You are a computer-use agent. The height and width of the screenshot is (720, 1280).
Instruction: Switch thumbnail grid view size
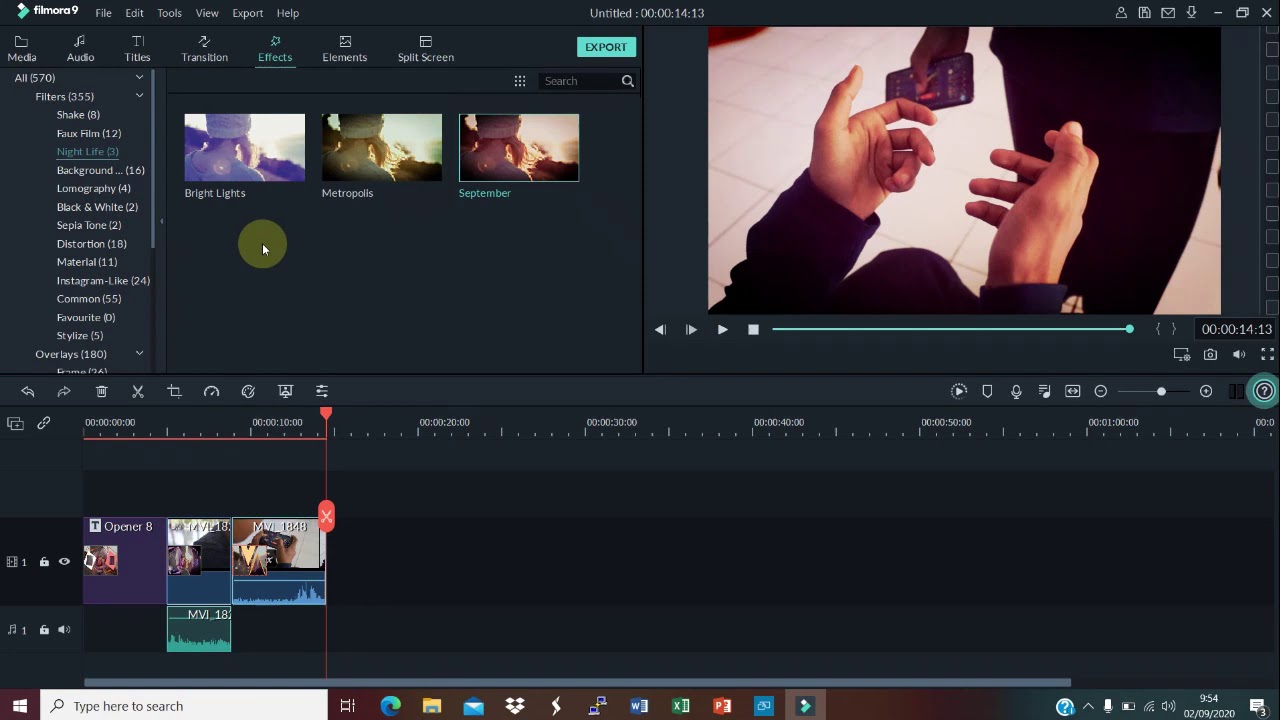click(x=520, y=81)
